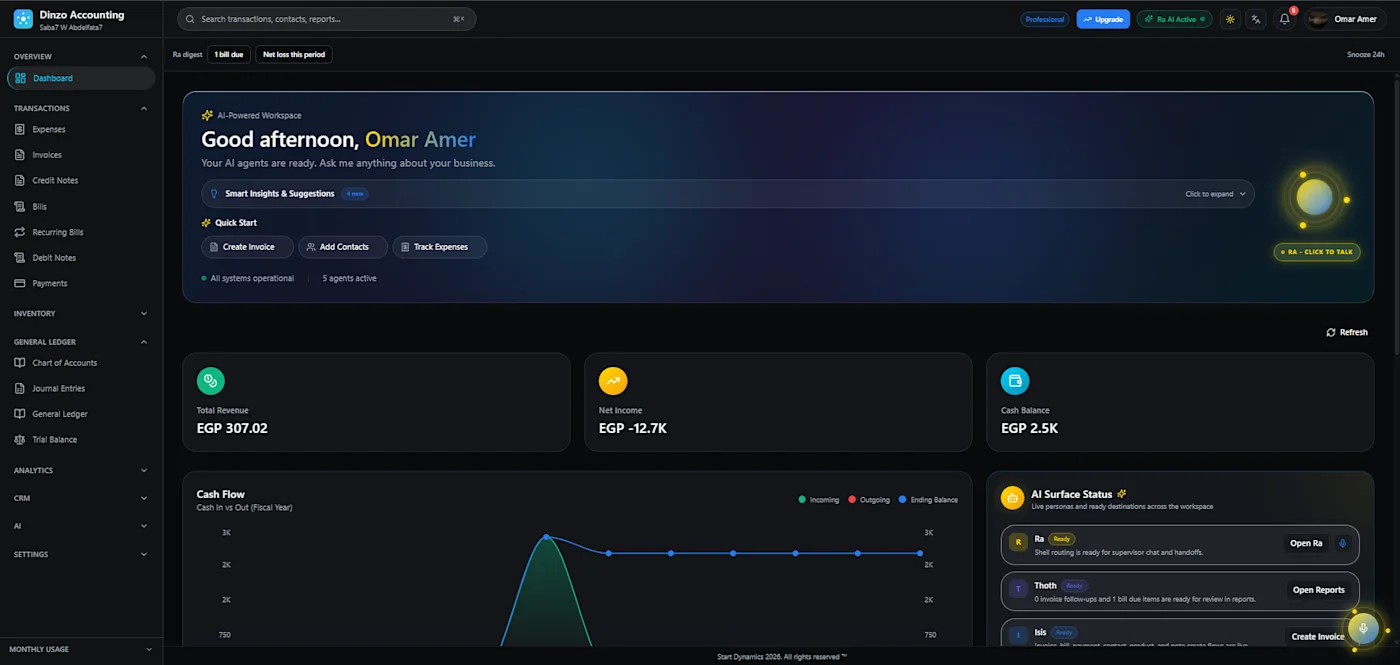This screenshot has height=665, width=1400.
Task: Click Open Reports in Thoth row
Action: click(1318, 590)
